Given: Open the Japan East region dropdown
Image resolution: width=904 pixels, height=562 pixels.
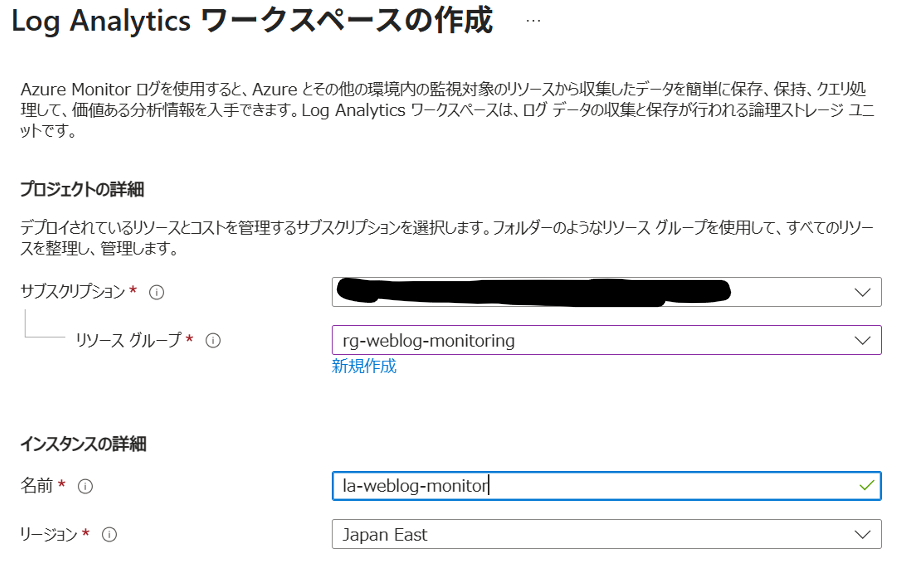Looking at the screenshot, I should (590, 535).
